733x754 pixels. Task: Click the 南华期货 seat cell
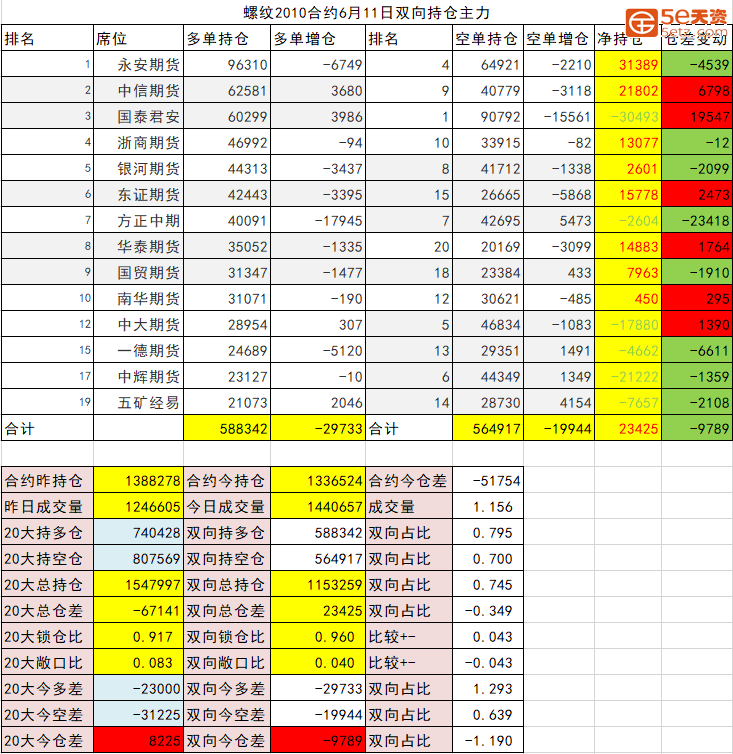pyautogui.click(x=139, y=298)
